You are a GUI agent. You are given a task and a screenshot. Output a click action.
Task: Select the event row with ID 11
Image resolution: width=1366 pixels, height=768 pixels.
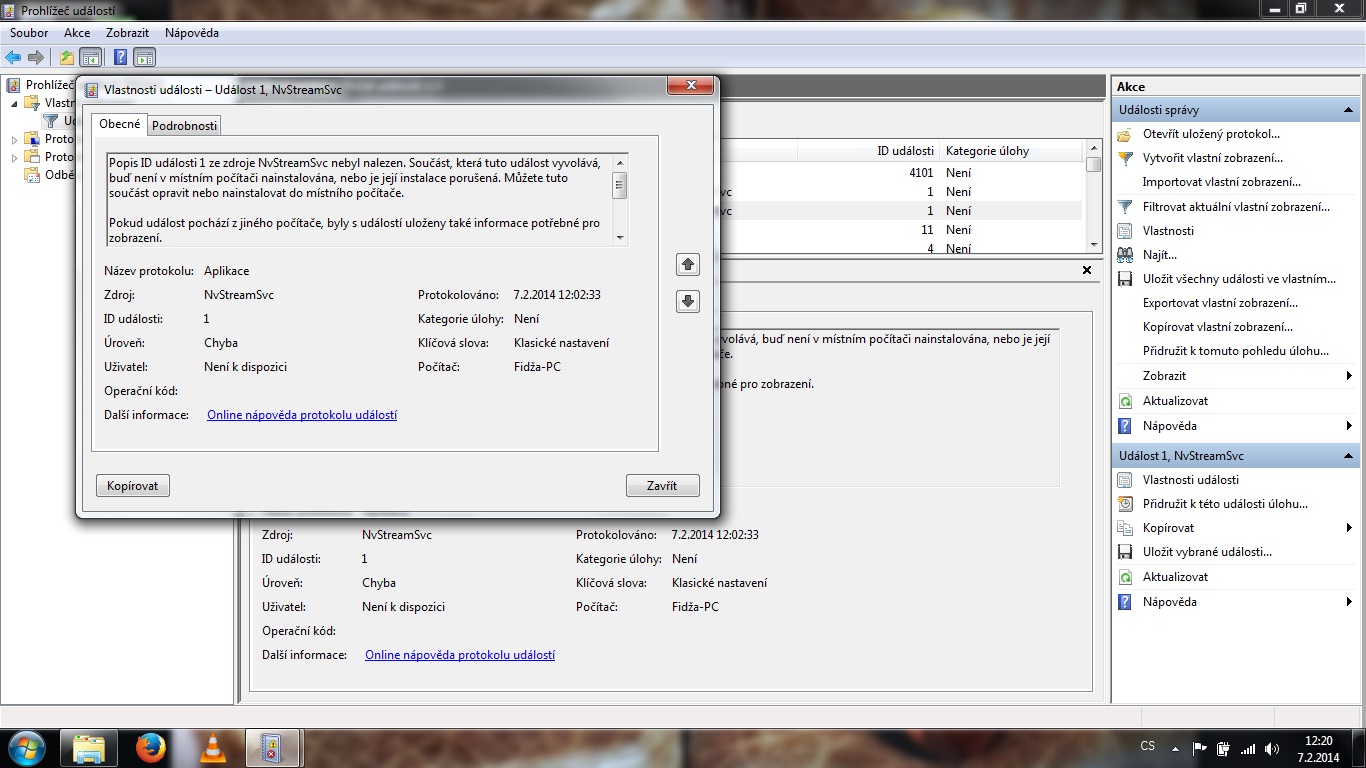[903, 230]
